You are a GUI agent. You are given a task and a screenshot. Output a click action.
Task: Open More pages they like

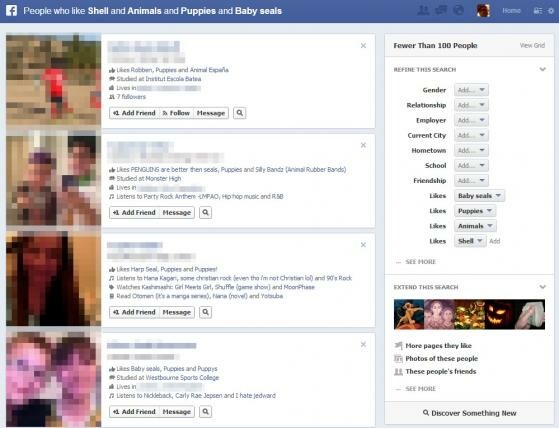pyautogui.click(x=438, y=346)
